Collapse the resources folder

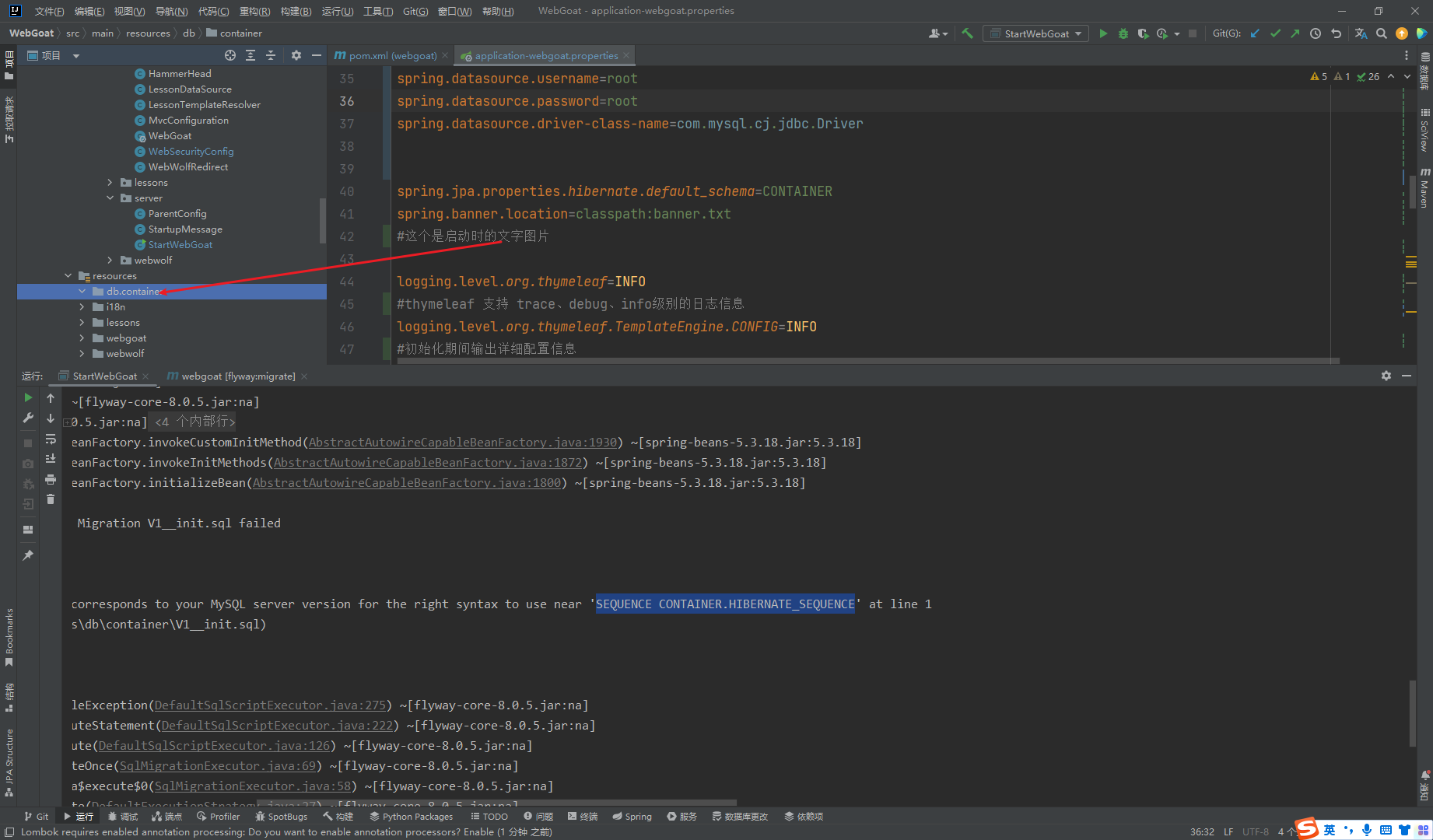coord(68,276)
